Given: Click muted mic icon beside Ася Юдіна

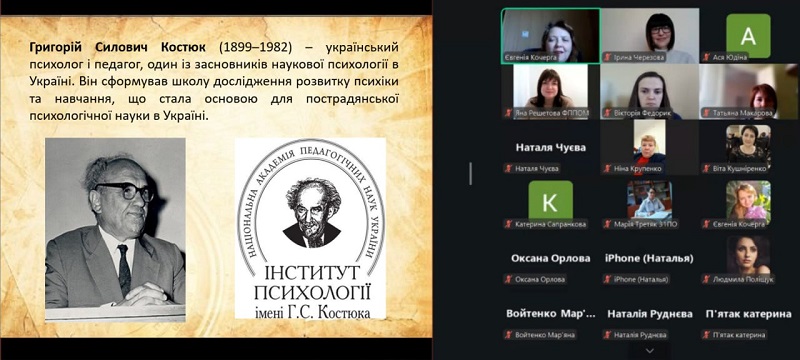Looking at the screenshot, I should (x=707, y=58).
